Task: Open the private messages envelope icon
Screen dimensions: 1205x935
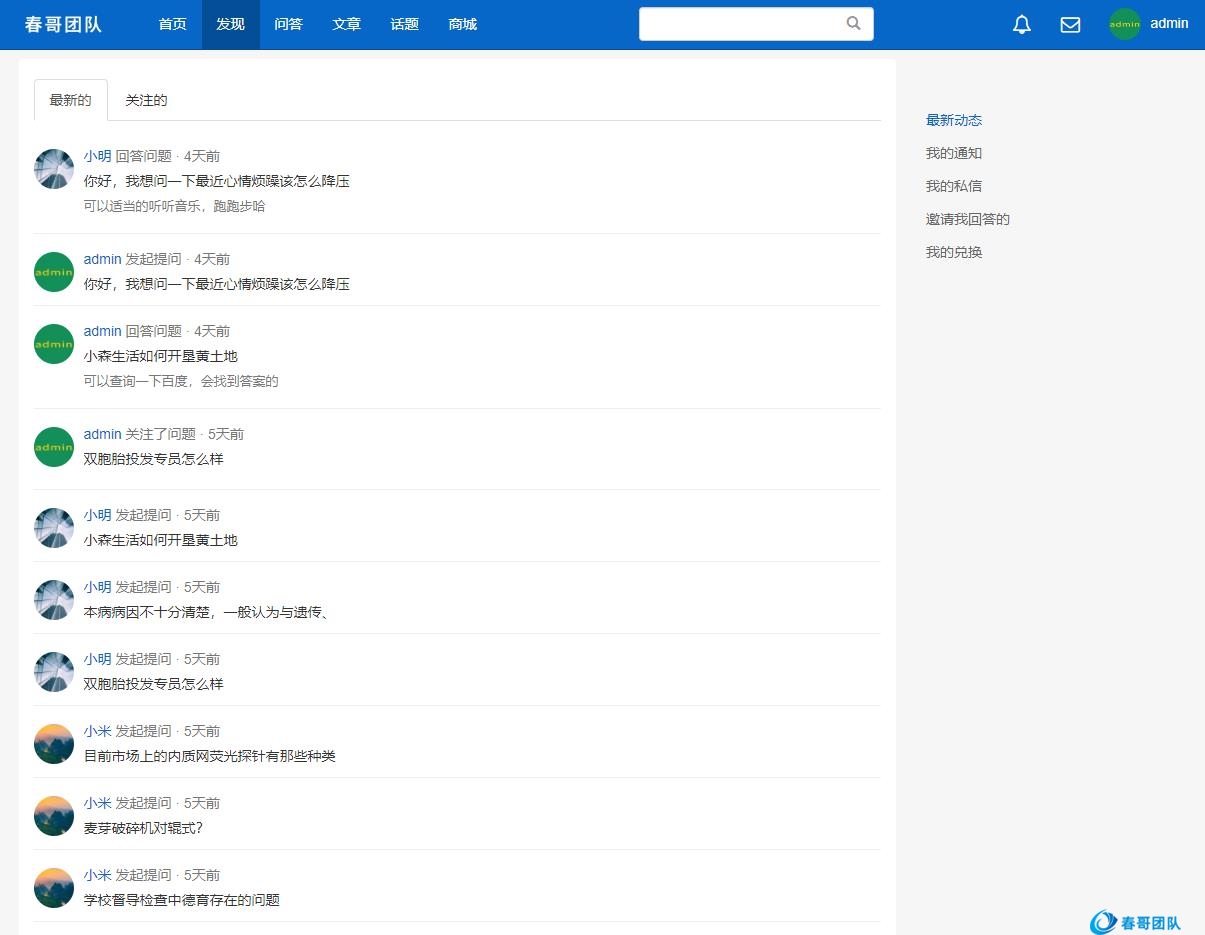Action: (1070, 25)
